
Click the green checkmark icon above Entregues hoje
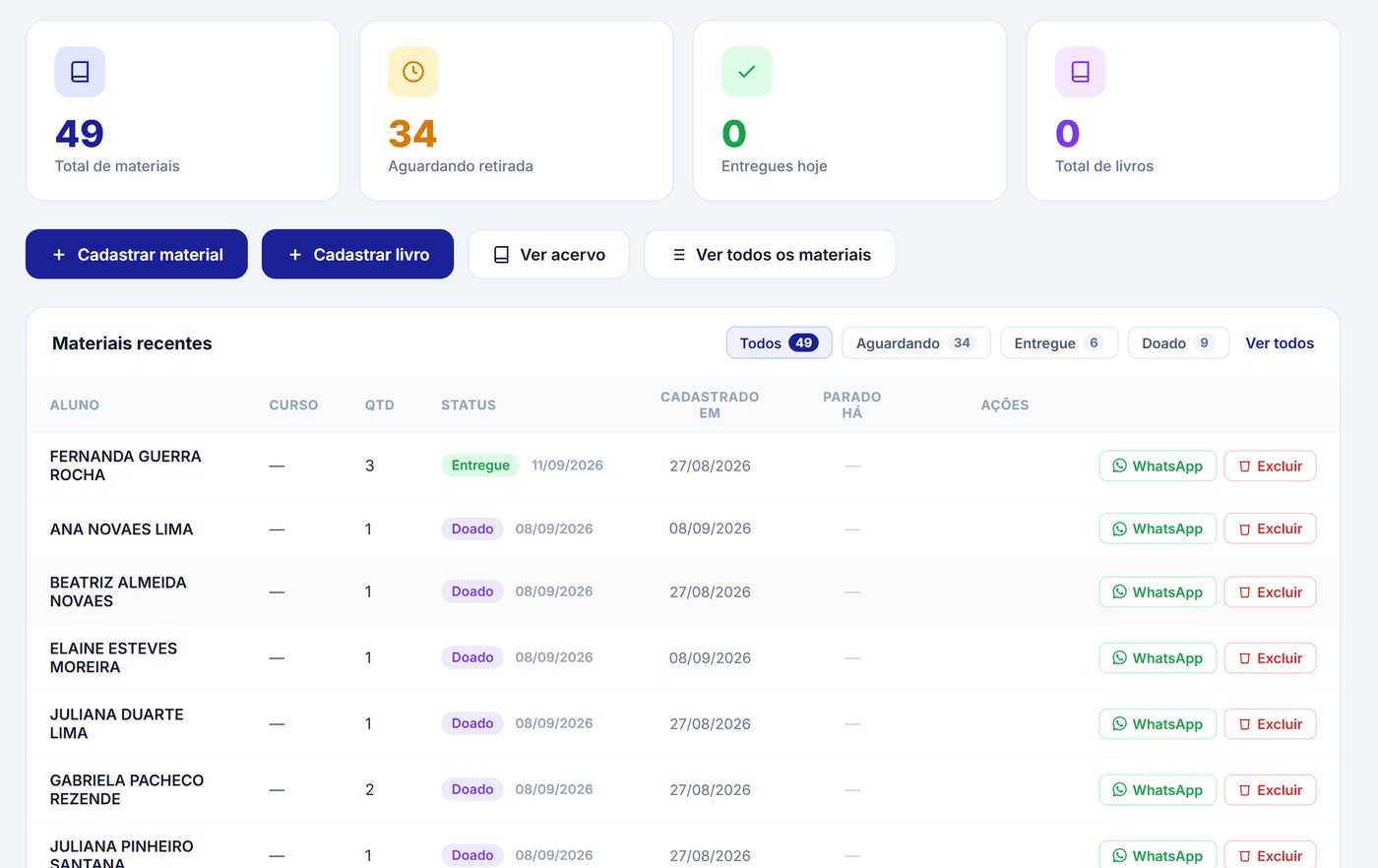(x=747, y=72)
